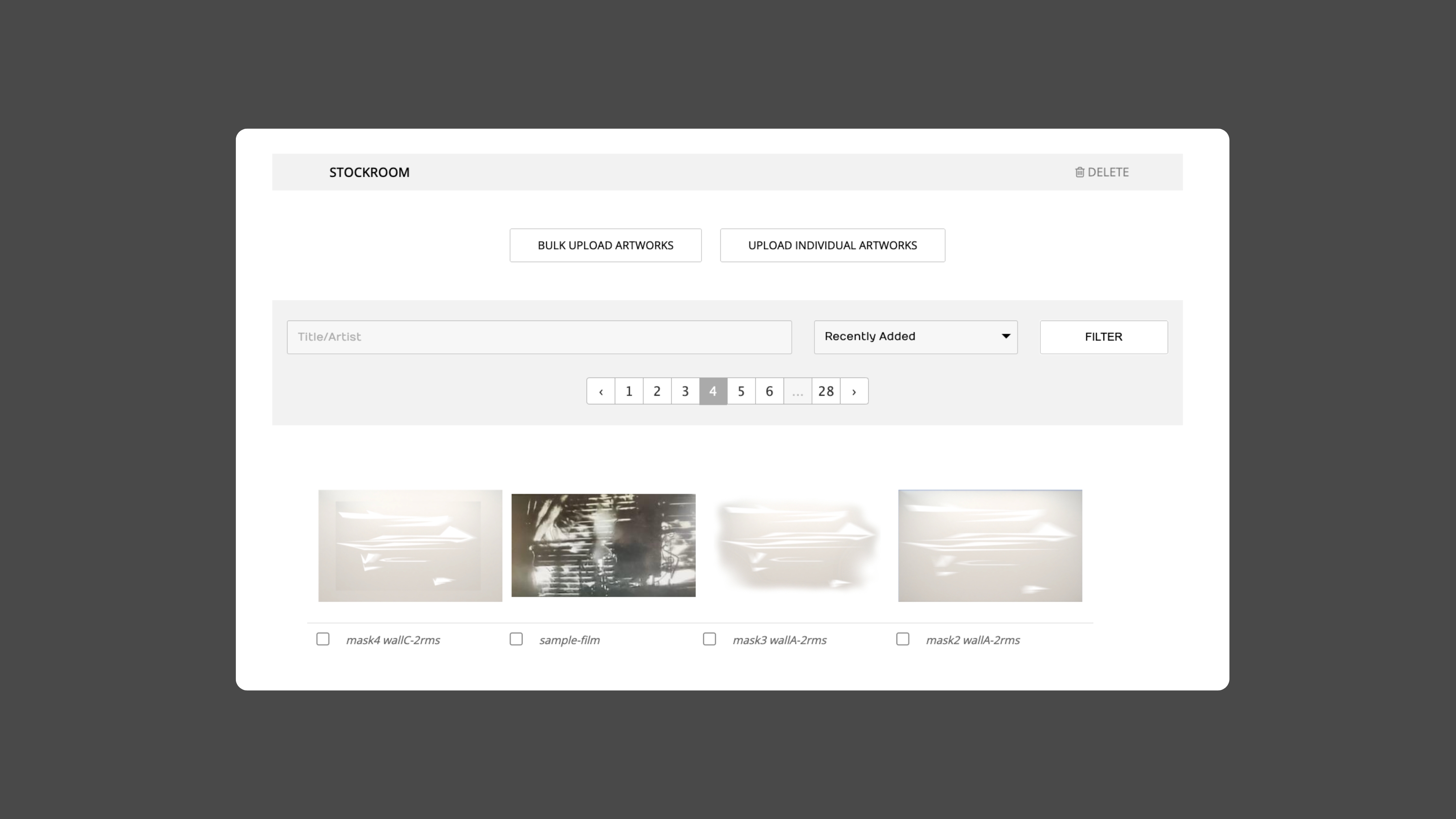The image size is (1456, 819).
Task: Click the 'mask2 wallA-2rms' title text
Action: [x=973, y=640]
